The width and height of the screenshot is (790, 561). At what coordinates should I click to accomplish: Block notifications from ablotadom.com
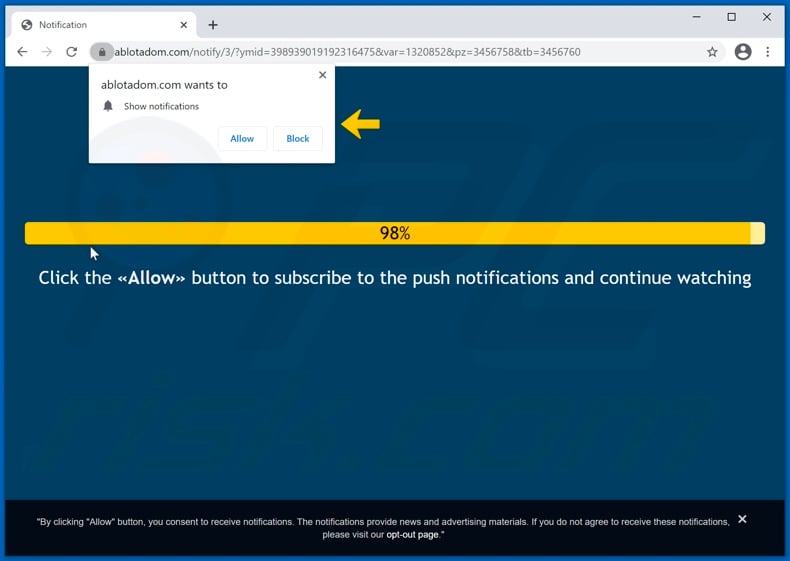(x=298, y=139)
